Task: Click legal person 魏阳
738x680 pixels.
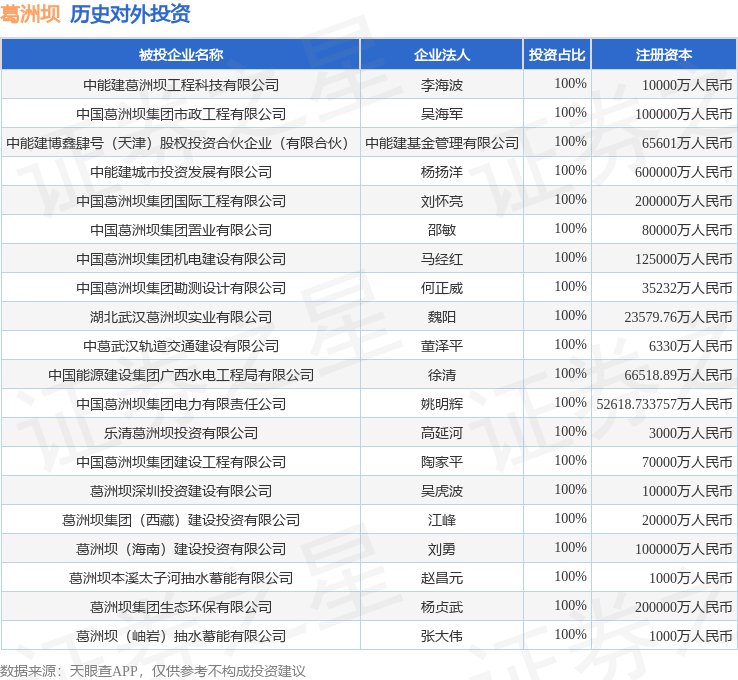Action: click(x=441, y=317)
